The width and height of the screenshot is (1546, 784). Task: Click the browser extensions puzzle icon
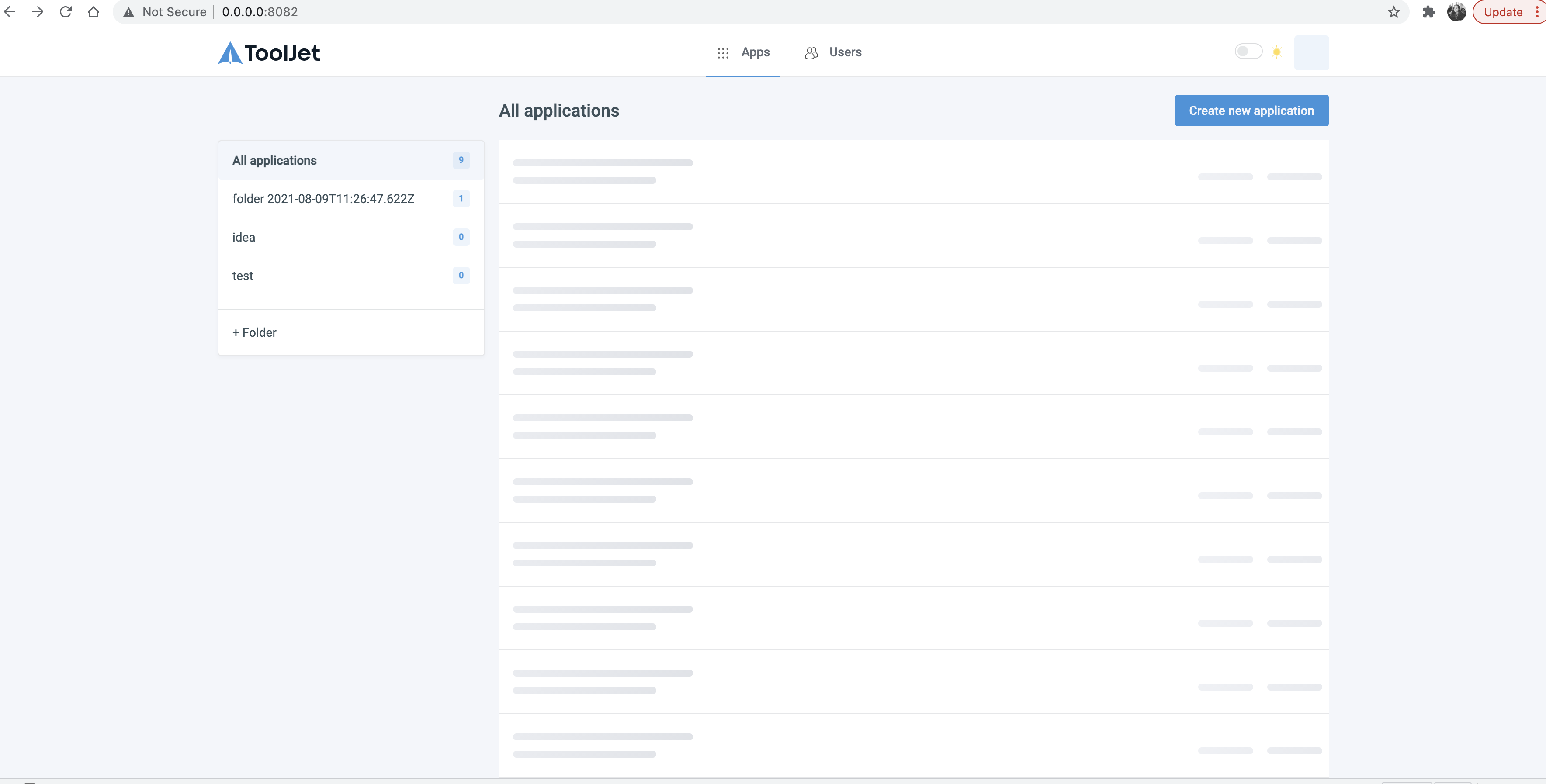[1428, 11]
